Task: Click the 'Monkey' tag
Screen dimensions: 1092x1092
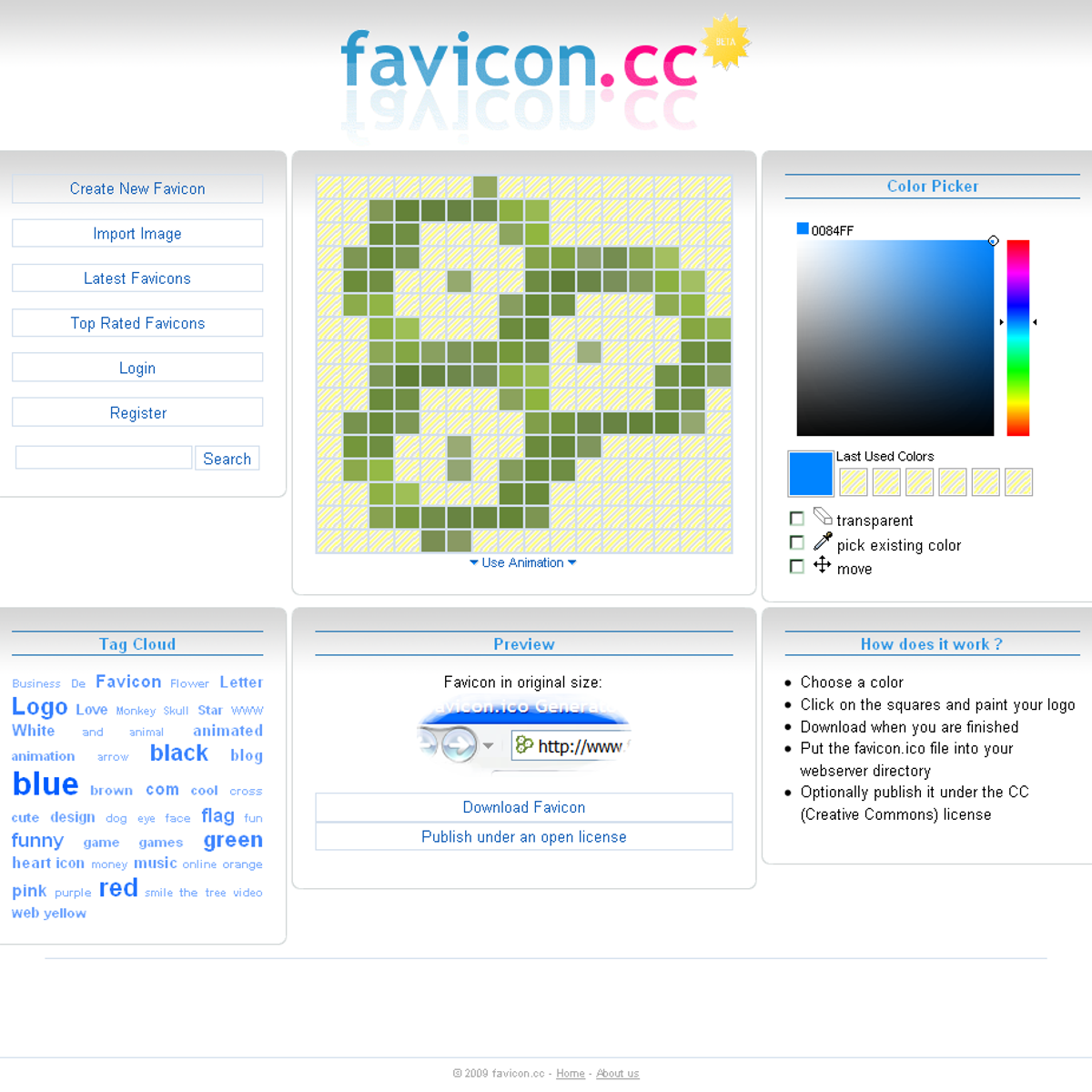Action: click(x=136, y=711)
